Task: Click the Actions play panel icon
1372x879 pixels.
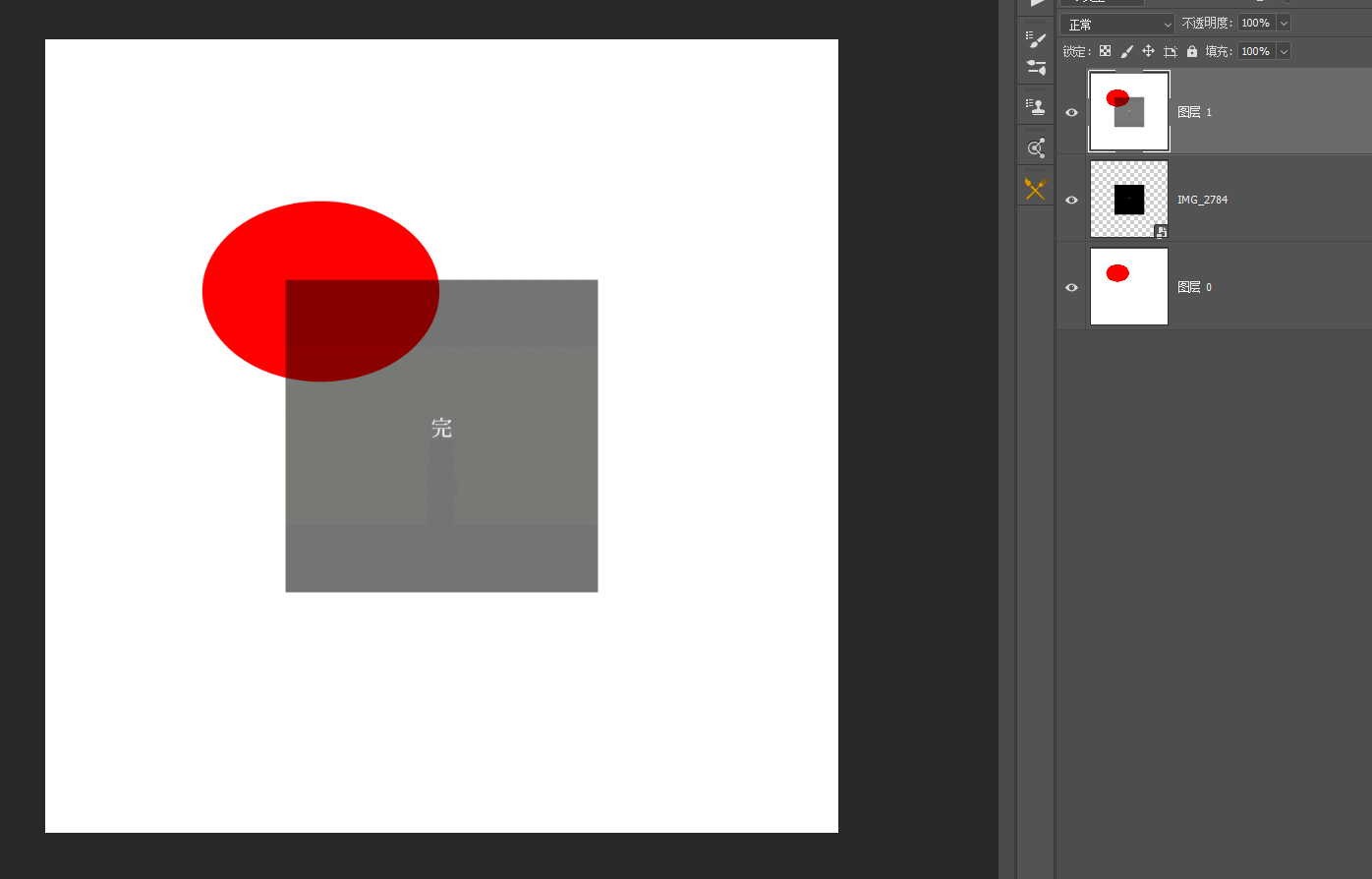Action: 1037,5
